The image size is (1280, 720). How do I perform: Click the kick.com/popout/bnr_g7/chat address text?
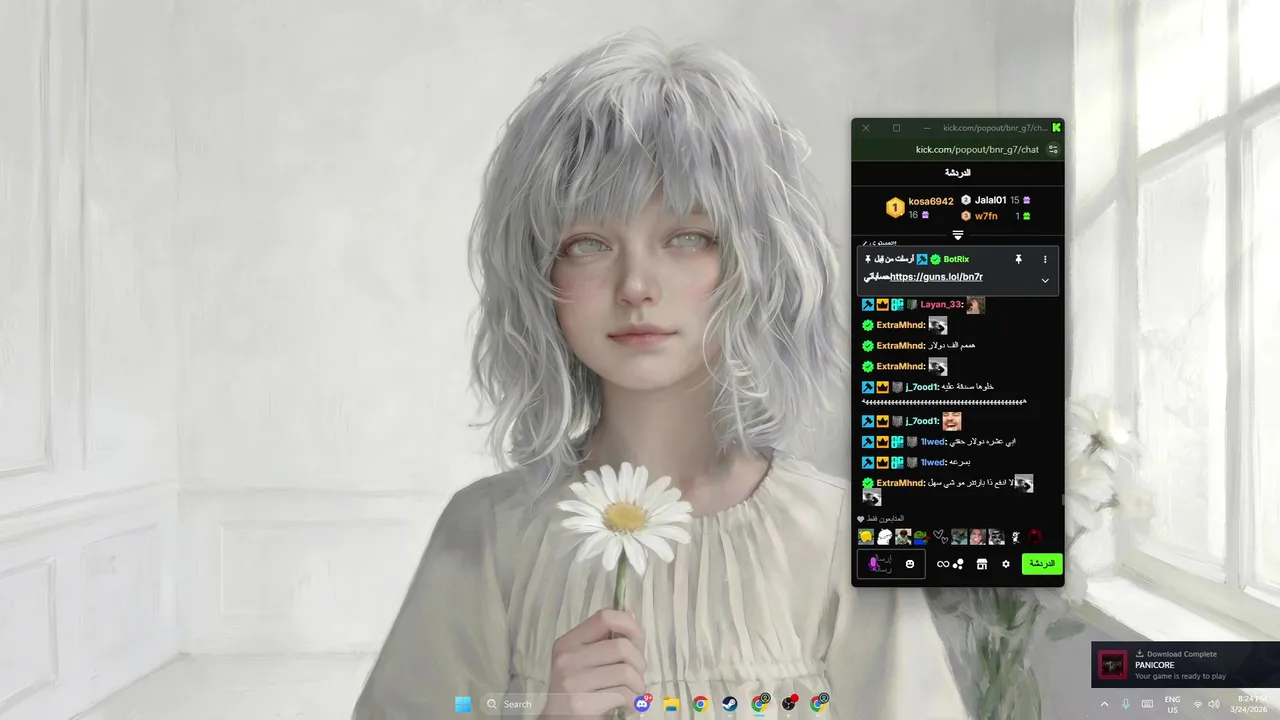(x=977, y=150)
